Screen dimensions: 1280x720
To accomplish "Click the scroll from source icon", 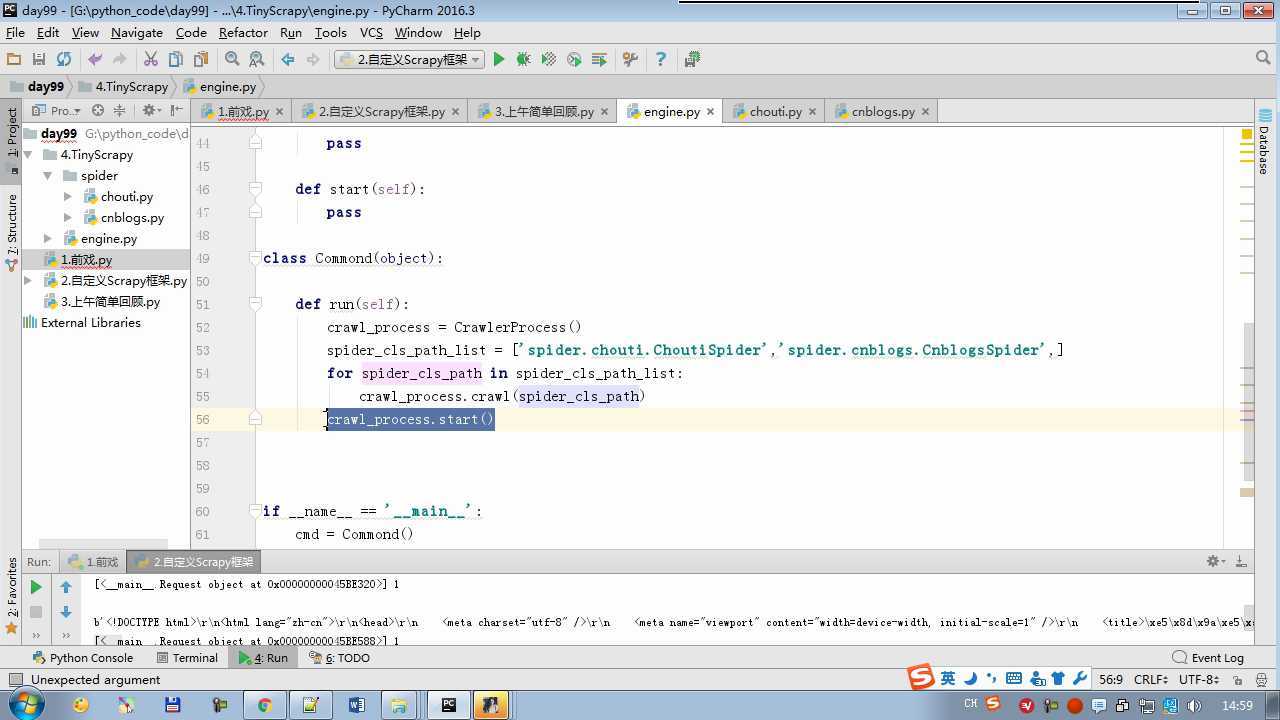I will point(98,110).
